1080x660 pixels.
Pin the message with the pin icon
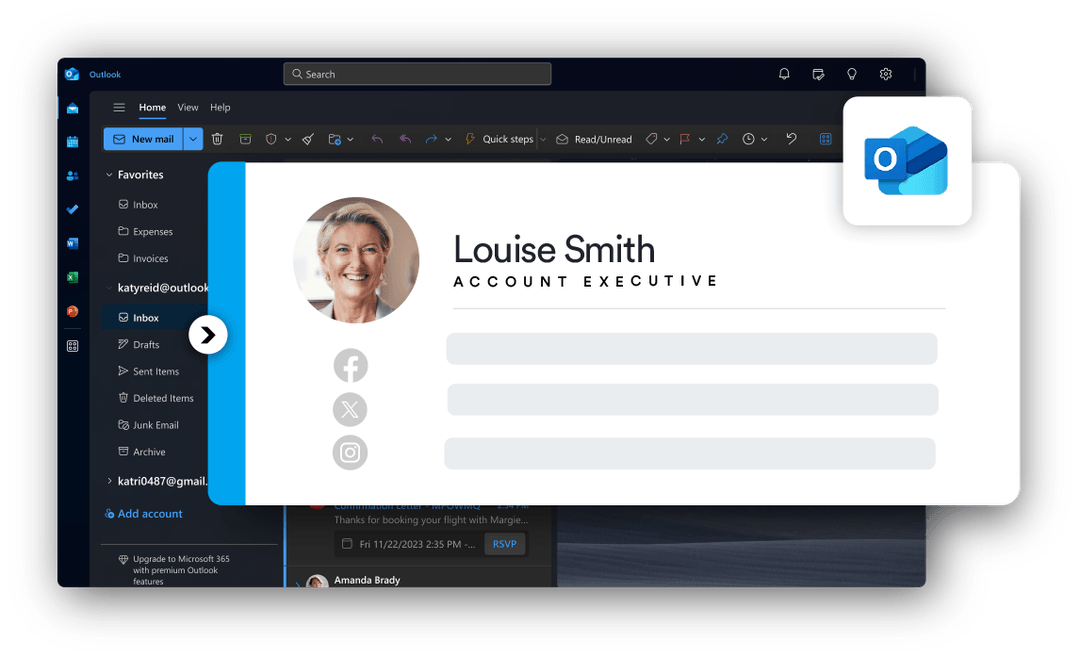click(x=722, y=139)
